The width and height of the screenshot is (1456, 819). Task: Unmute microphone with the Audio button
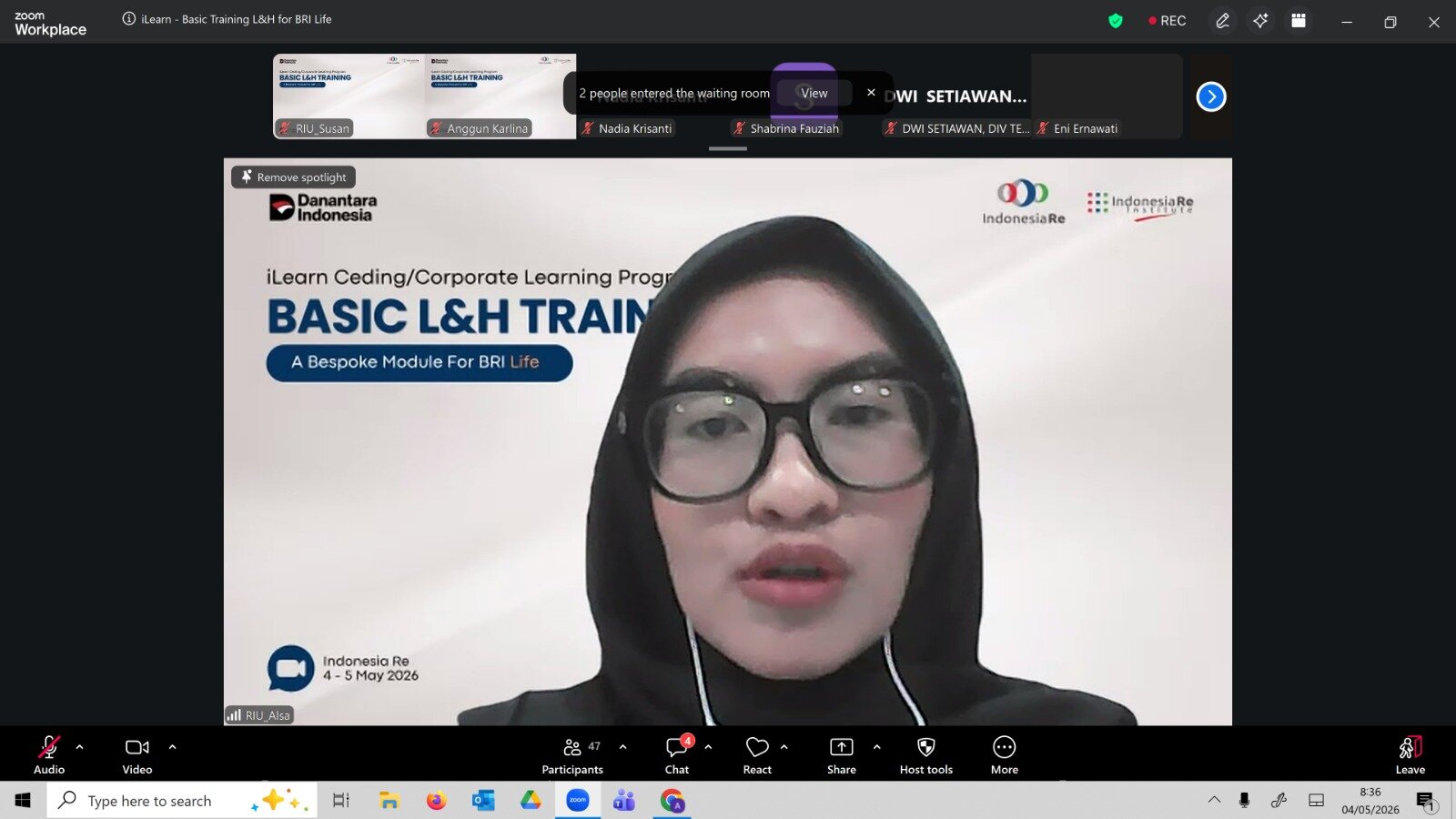click(x=49, y=754)
